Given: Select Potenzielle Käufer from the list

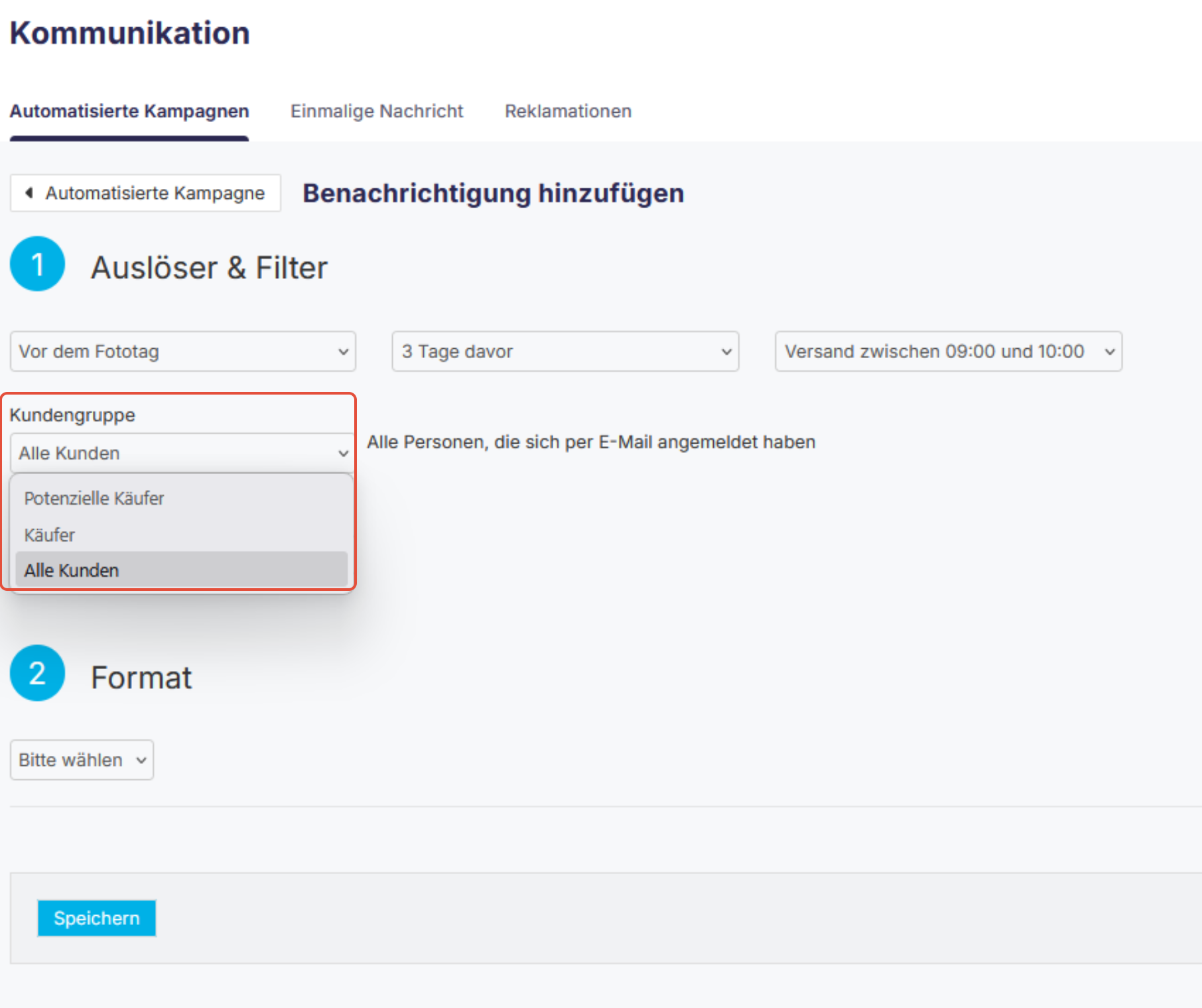Looking at the screenshot, I should pyautogui.click(x=182, y=498).
